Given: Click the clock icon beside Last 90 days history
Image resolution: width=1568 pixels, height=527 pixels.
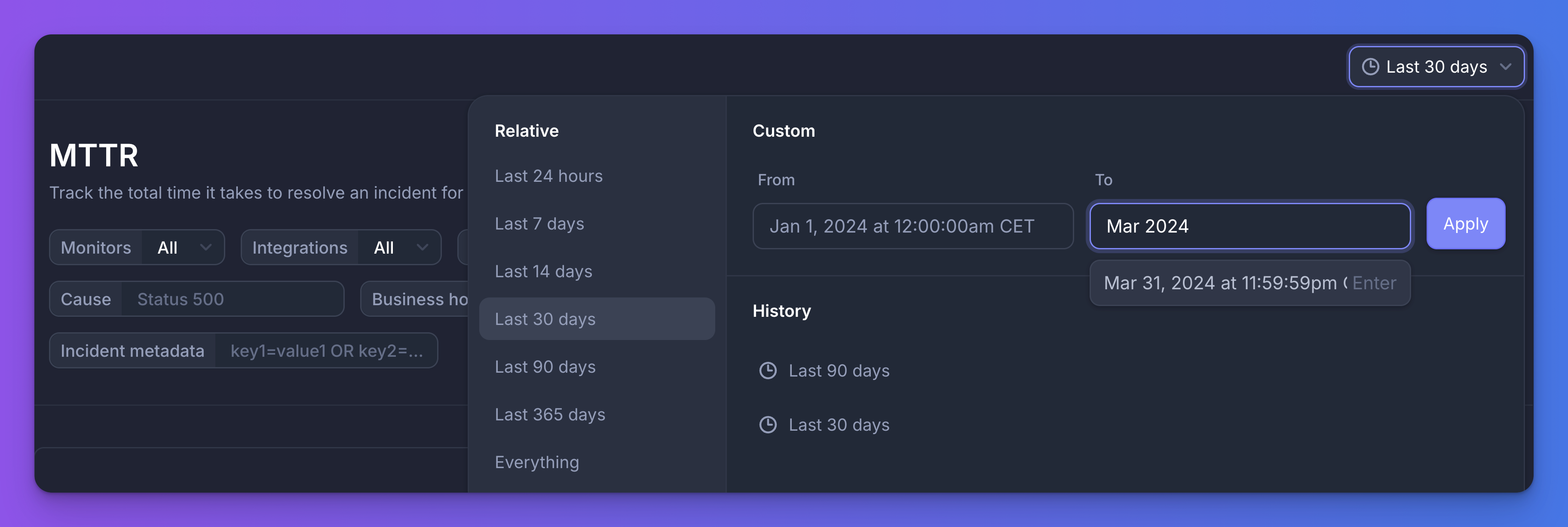Looking at the screenshot, I should [x=768, y=370].
